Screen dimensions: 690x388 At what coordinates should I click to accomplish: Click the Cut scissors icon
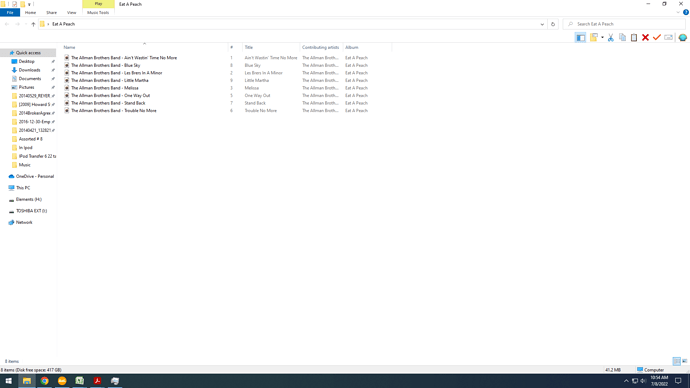click(x=611, y=38)
